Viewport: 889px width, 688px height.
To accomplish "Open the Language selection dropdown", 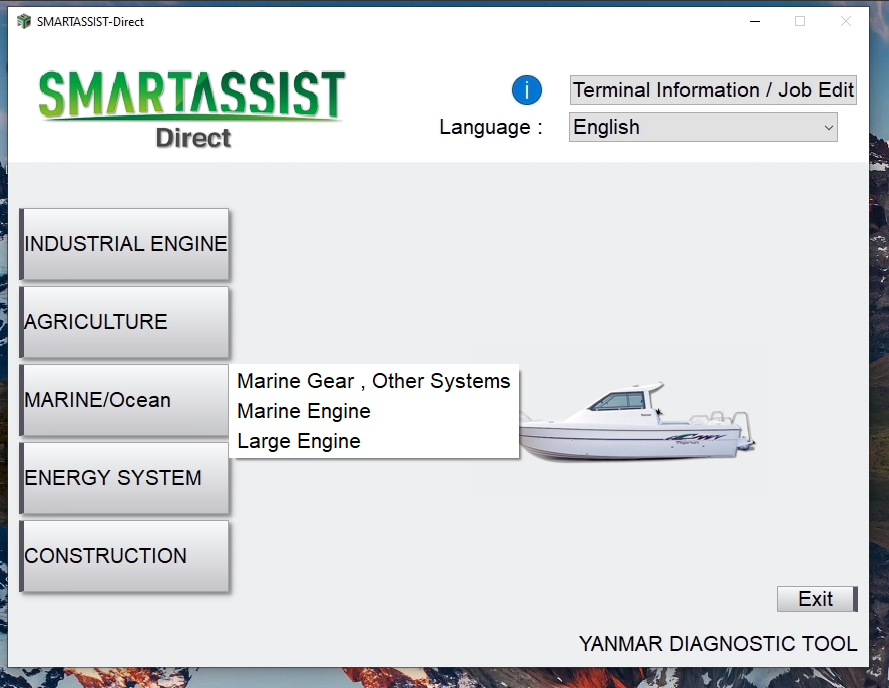I will 702,127.
